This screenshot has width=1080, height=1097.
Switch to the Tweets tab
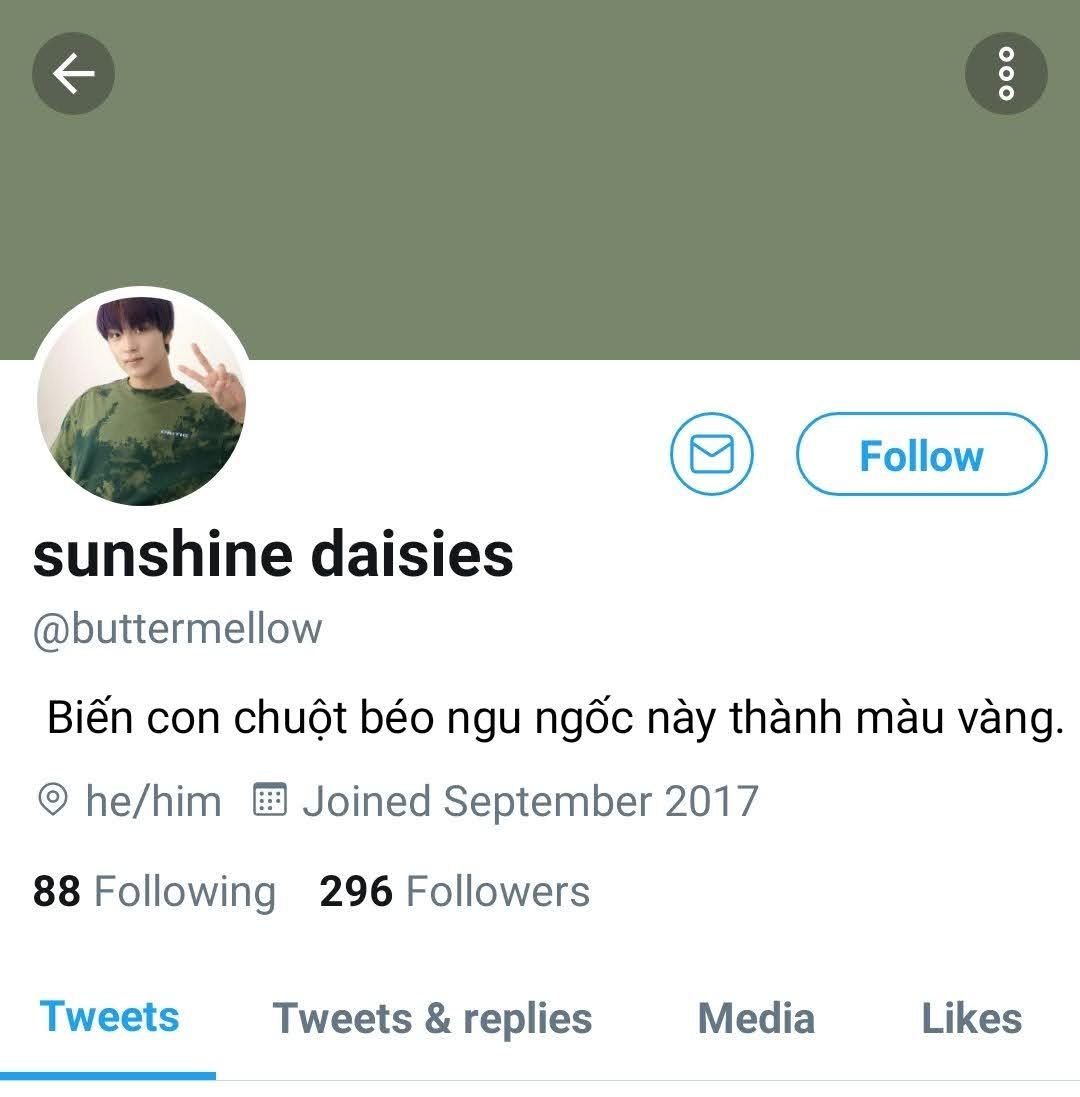point(109,1017)
